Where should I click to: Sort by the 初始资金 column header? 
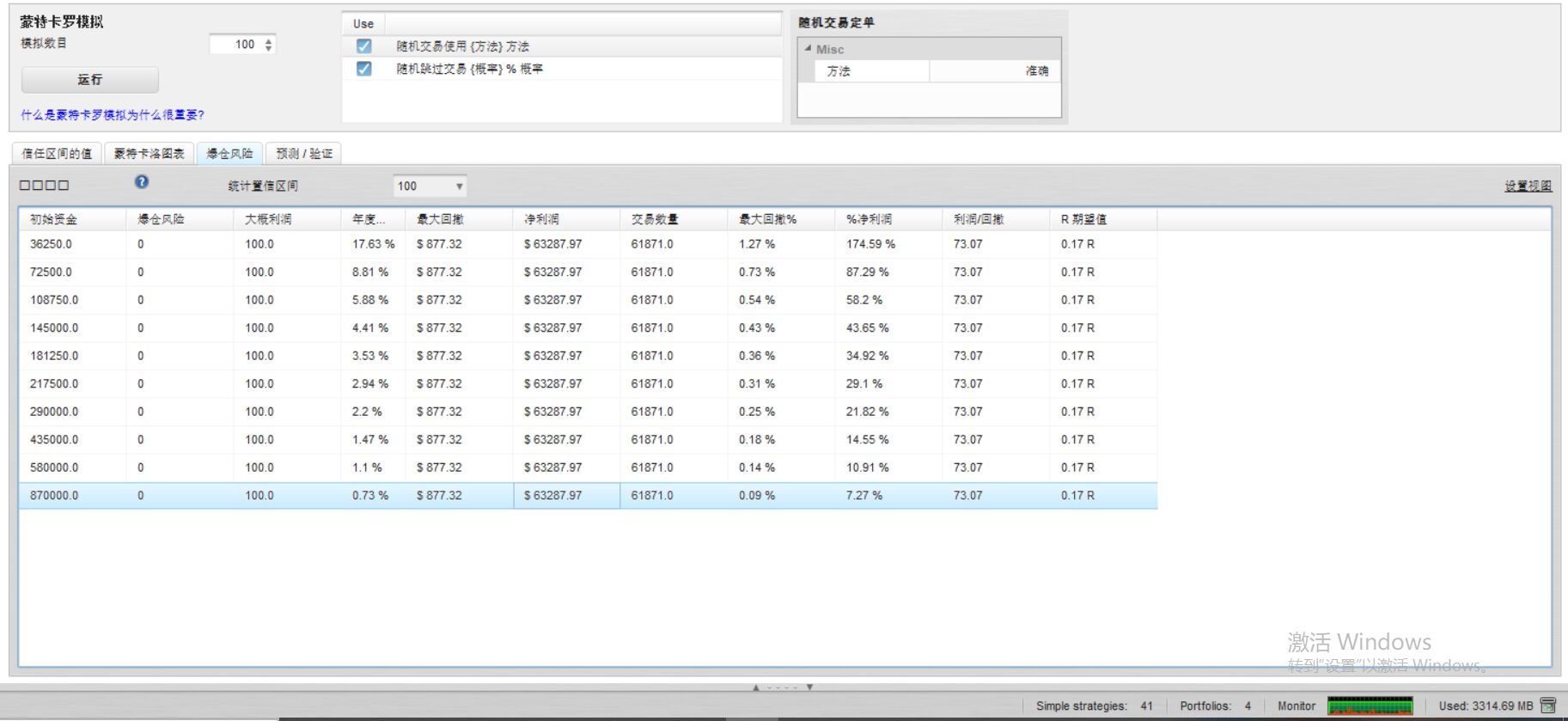click(72, 219)
